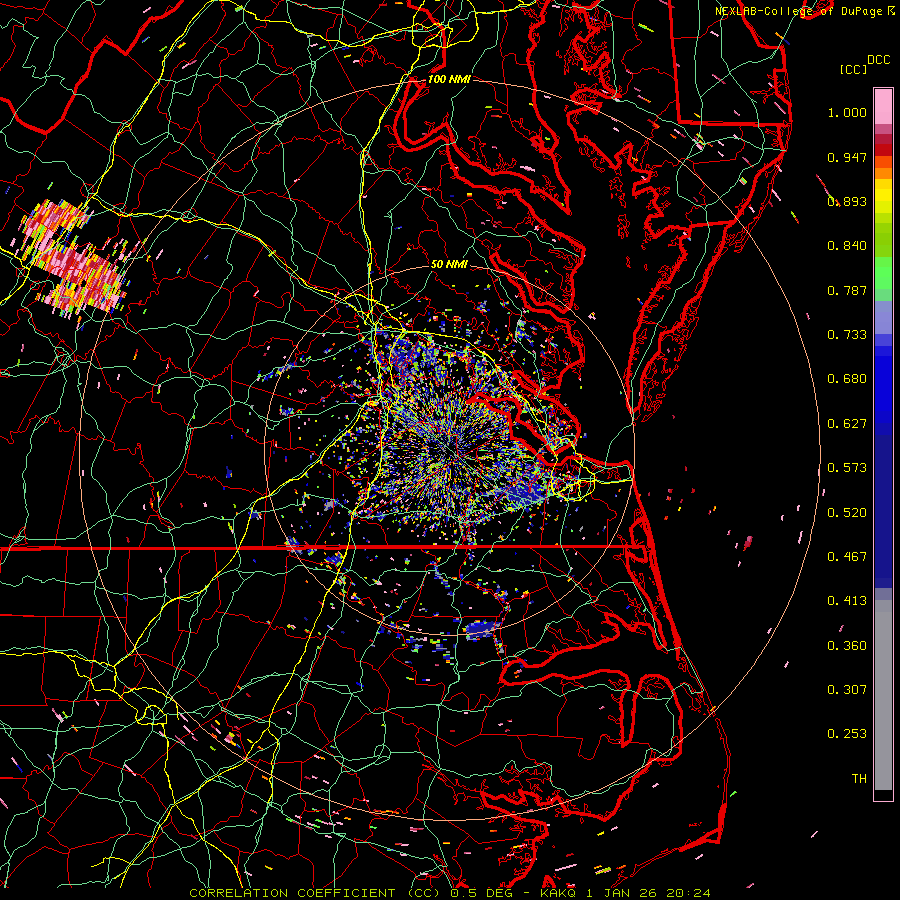The image size is (900, 900).
Task: Select the 0.573 legend value
Action: (847, 468)
